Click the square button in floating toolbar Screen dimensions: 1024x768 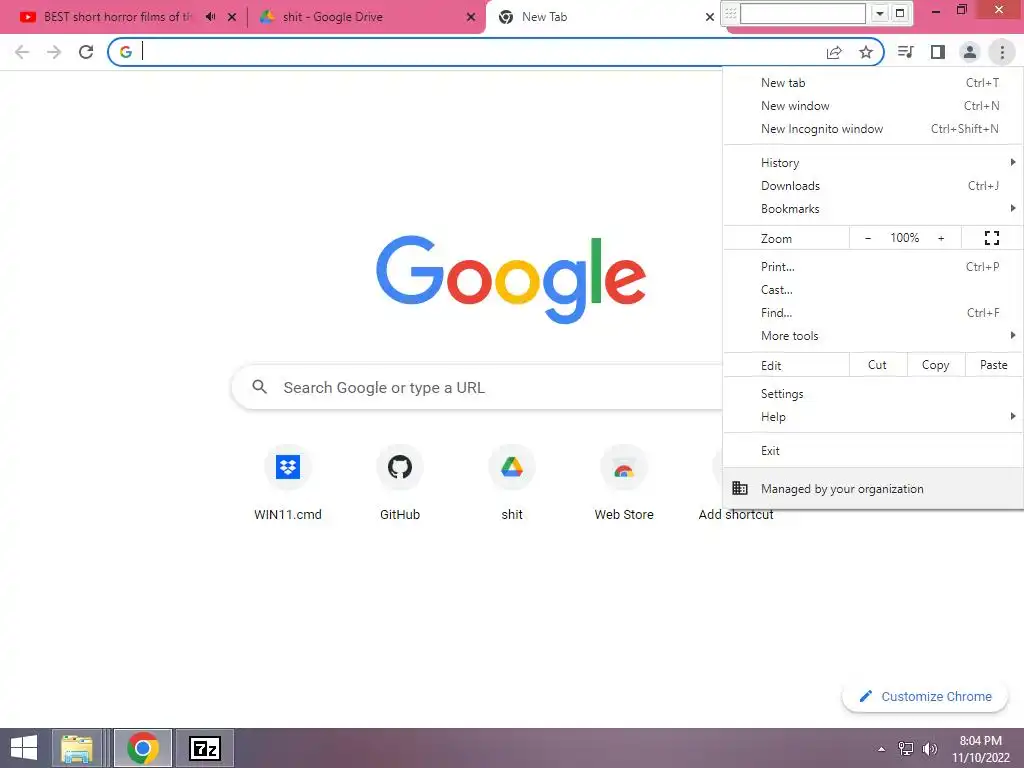coord(900,13)
